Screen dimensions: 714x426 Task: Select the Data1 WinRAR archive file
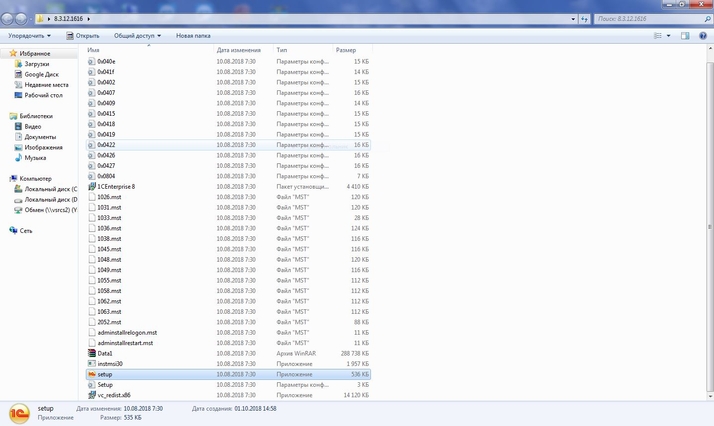(x=105, y=353)
